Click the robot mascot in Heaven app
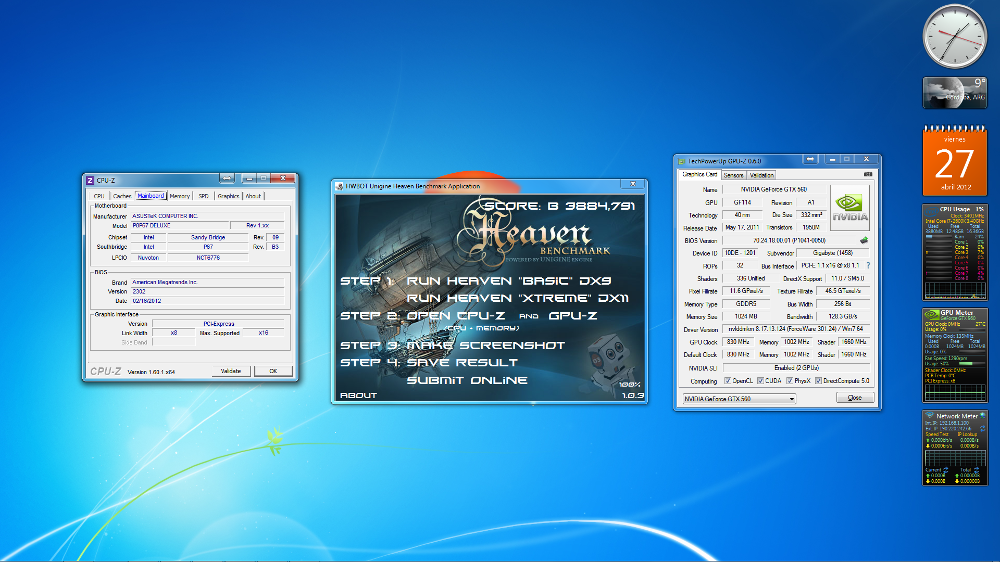 611,365
